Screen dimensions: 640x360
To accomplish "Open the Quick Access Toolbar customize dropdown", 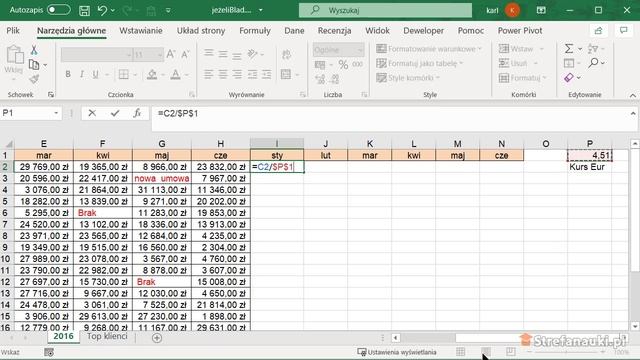I will (168, 10).
